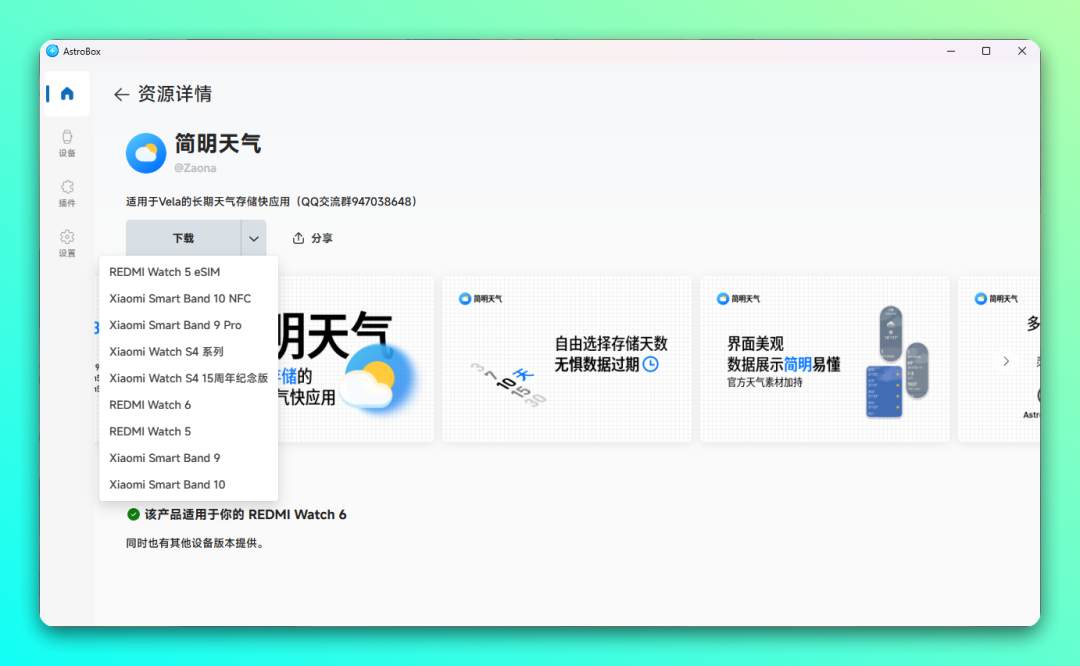Open the 设备 (devices) panel in sidebar
Viewport: 1080px width, 666px height.
[66, 142]
